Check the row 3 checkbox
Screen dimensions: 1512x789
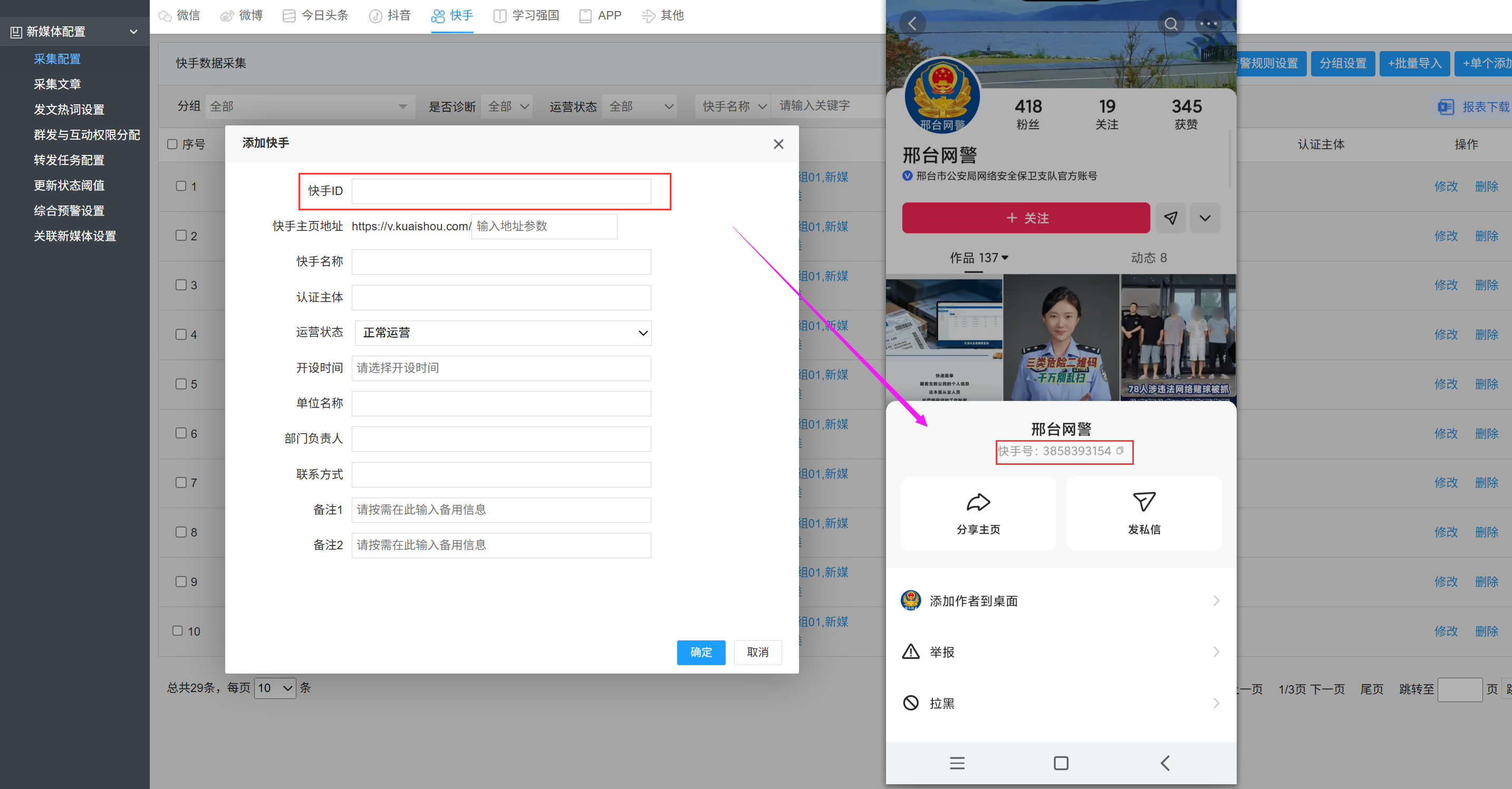coord(181,285)
